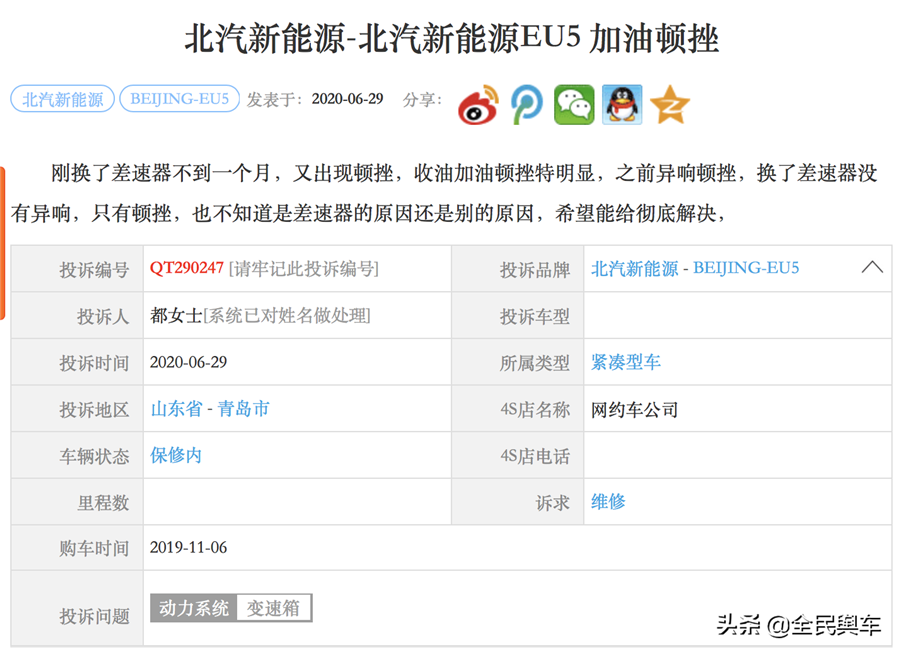Share to Qzone with the star icon
Screen dimensions: 900x655
coord(670,104)
